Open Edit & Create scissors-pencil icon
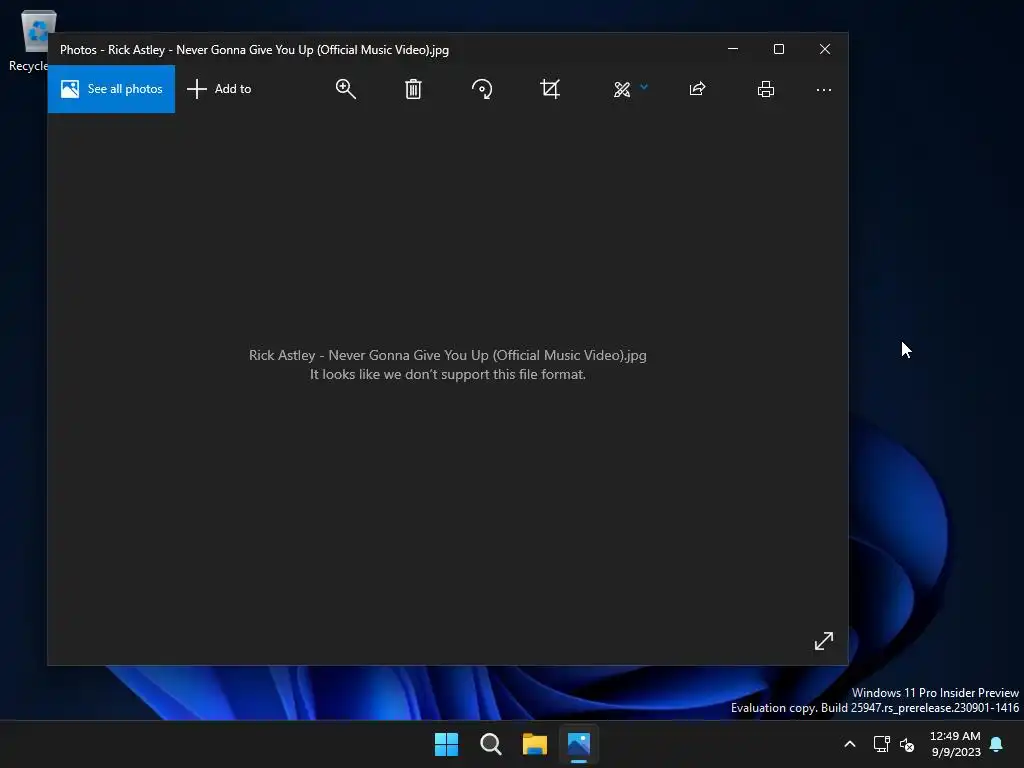 622,89
